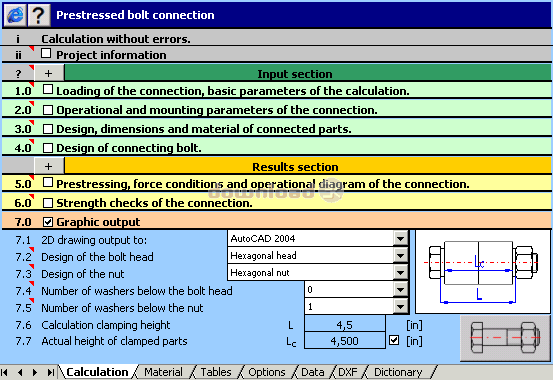Expand Input section with plus button

(49, 73)
